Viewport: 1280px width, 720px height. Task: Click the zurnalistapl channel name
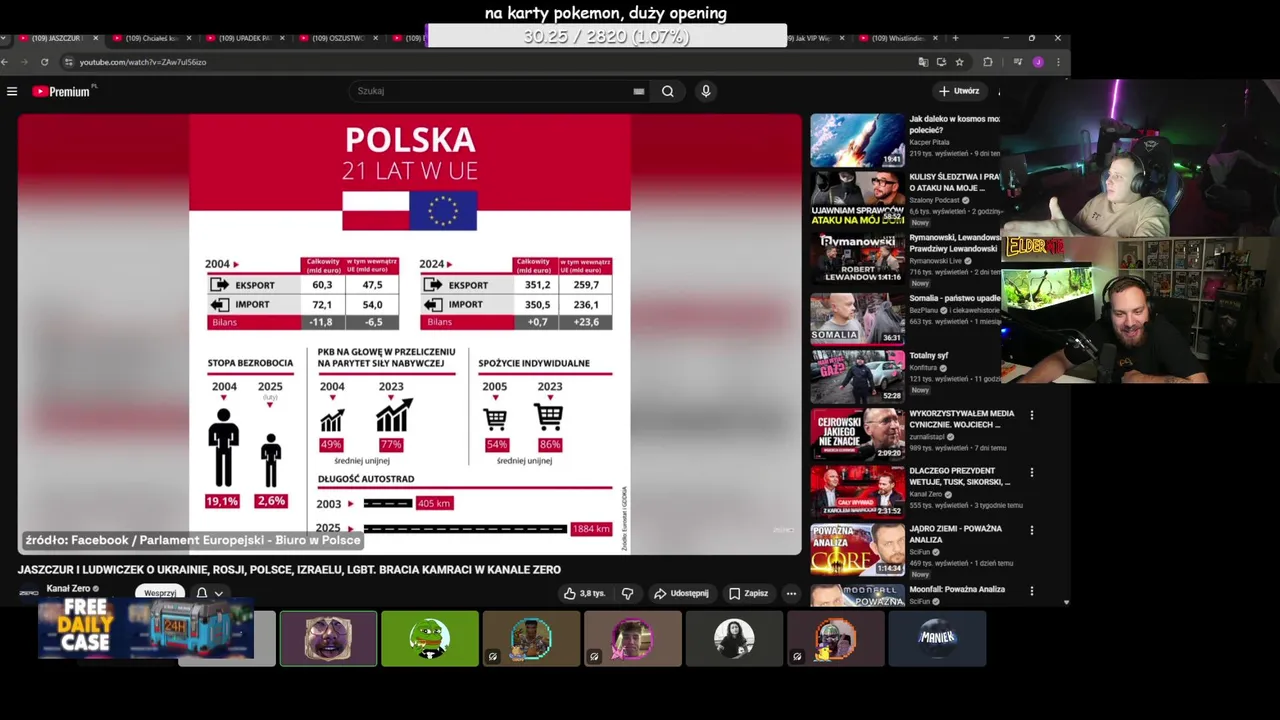927,437
